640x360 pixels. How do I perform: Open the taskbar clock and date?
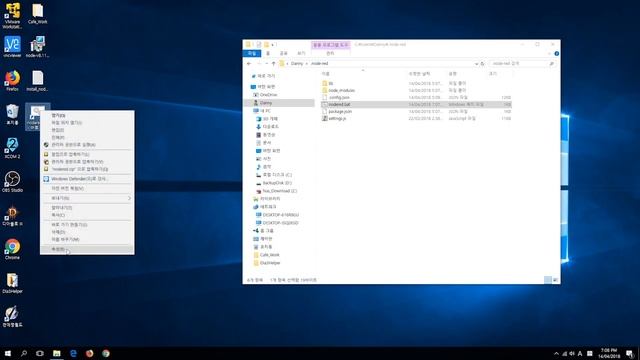pyautogui.click(x=609, y=353)
